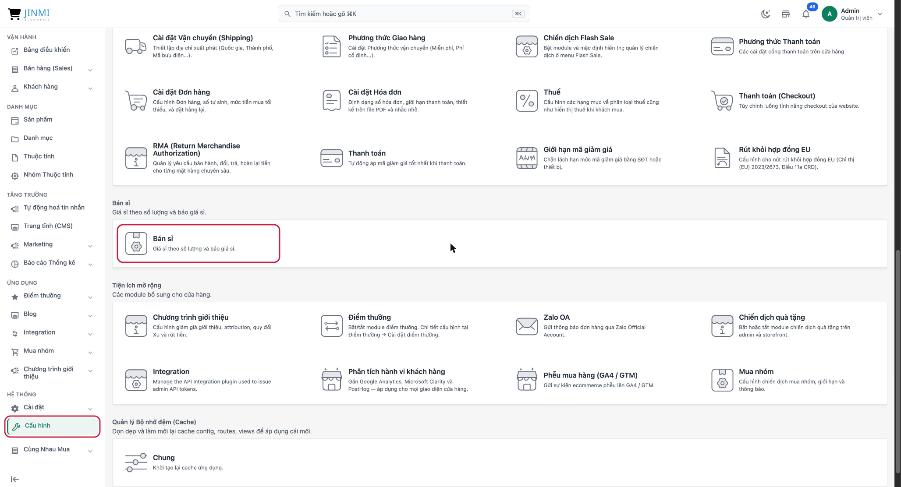901x487 pixels.
Task: Click the Phương thức Giao hàng icon
Action: (x=332, y=47)
